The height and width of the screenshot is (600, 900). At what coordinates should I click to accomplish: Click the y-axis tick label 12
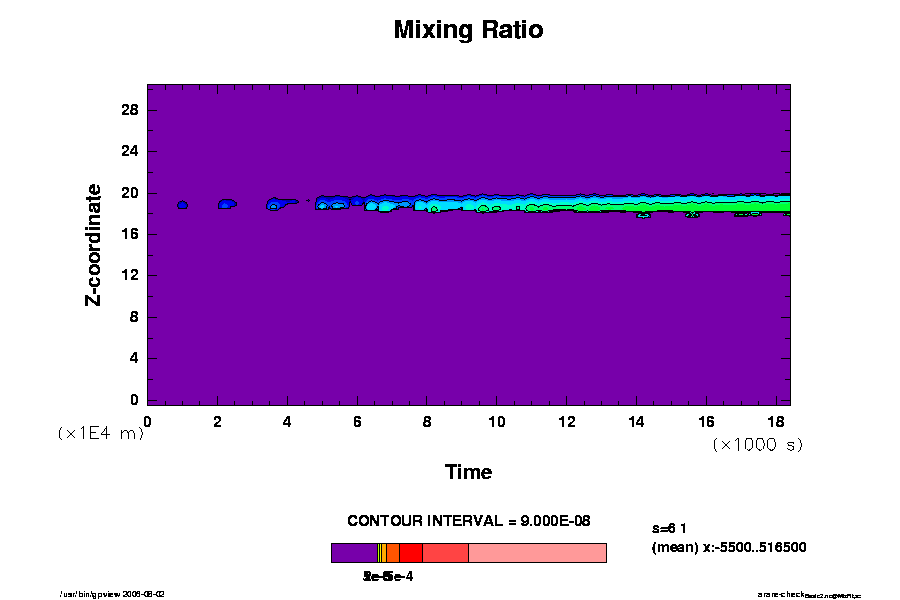coord(129,275)
